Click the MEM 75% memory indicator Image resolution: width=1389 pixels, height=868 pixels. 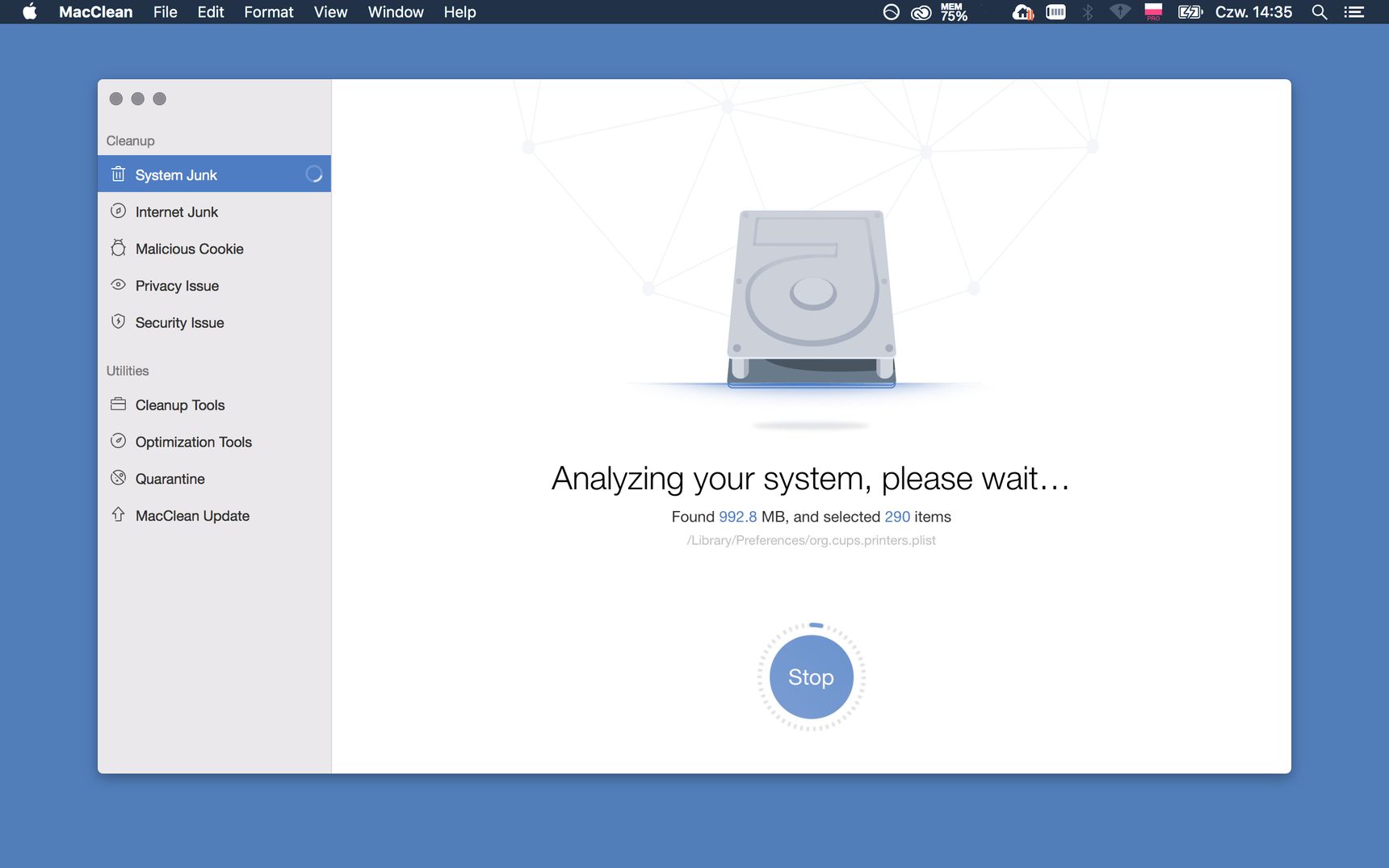point(954,11)
